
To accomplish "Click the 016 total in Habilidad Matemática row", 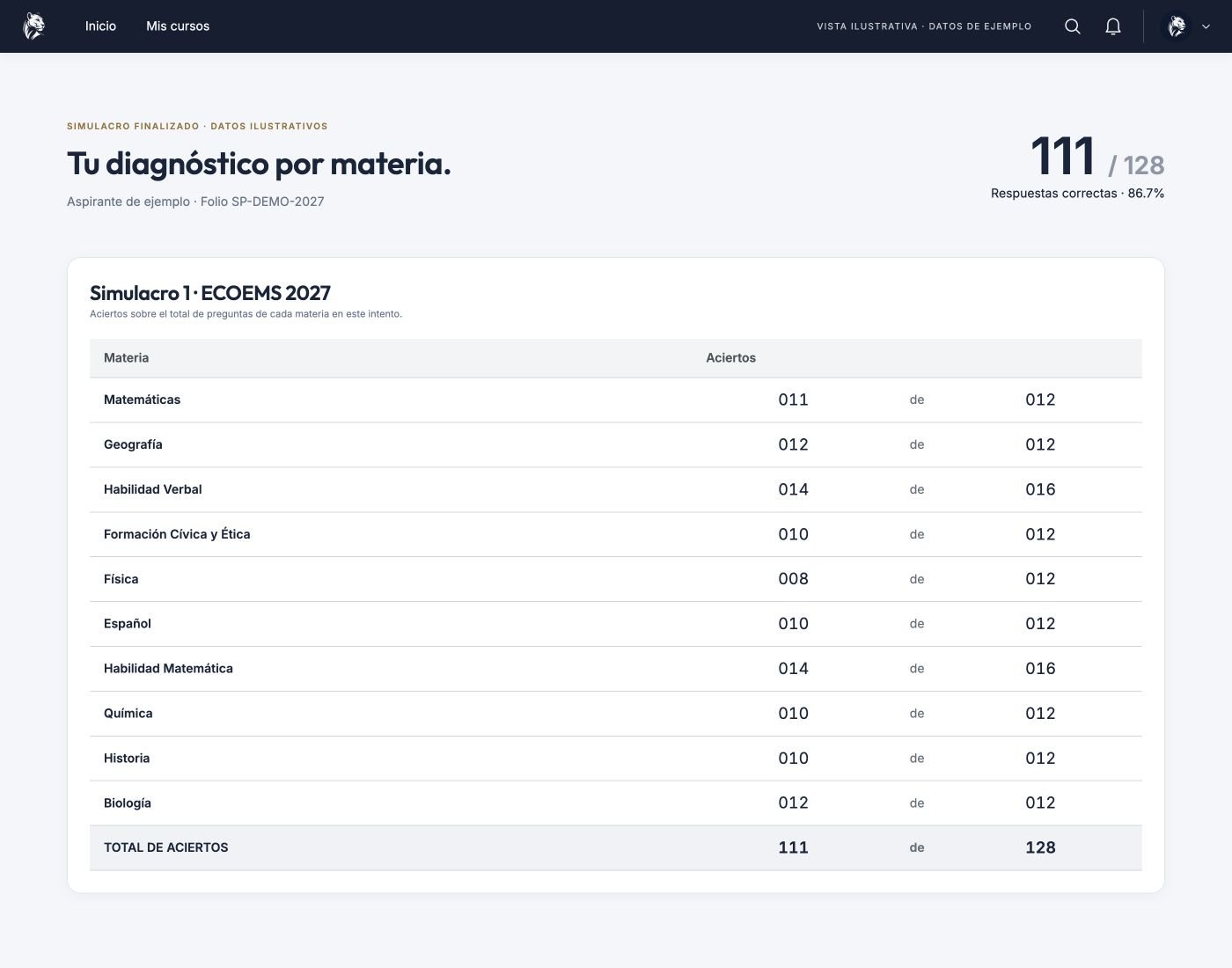I will 1040,669.
